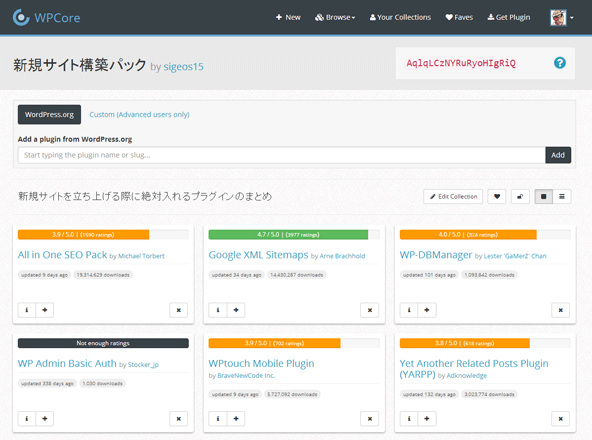The width and height of the screenshot is (592, 440).
Task: Click the WPCore logo
Action: (46, 17)
